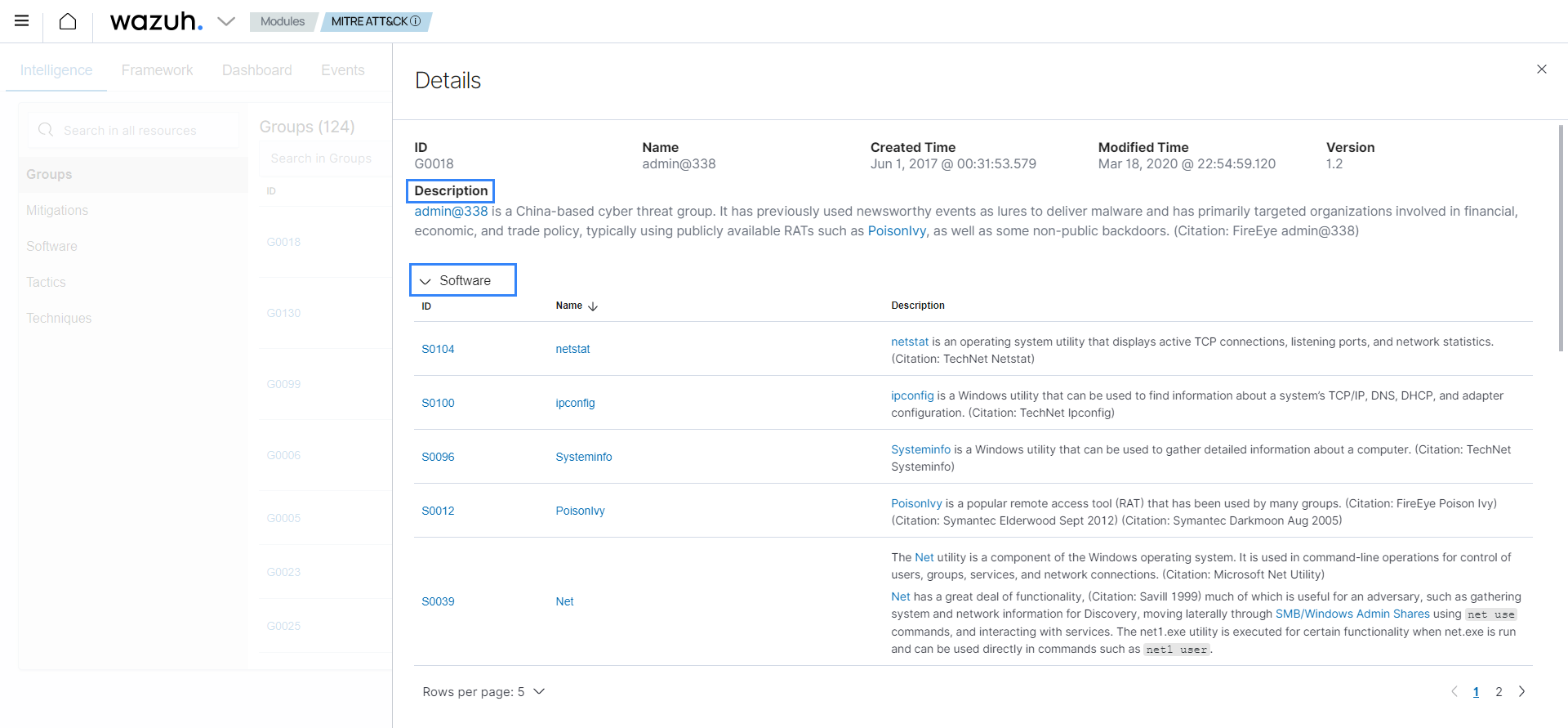The width and height of the screenshot is (1568, 728).
Task: Click ipconfig link in description column
Action: coord(912,395)
